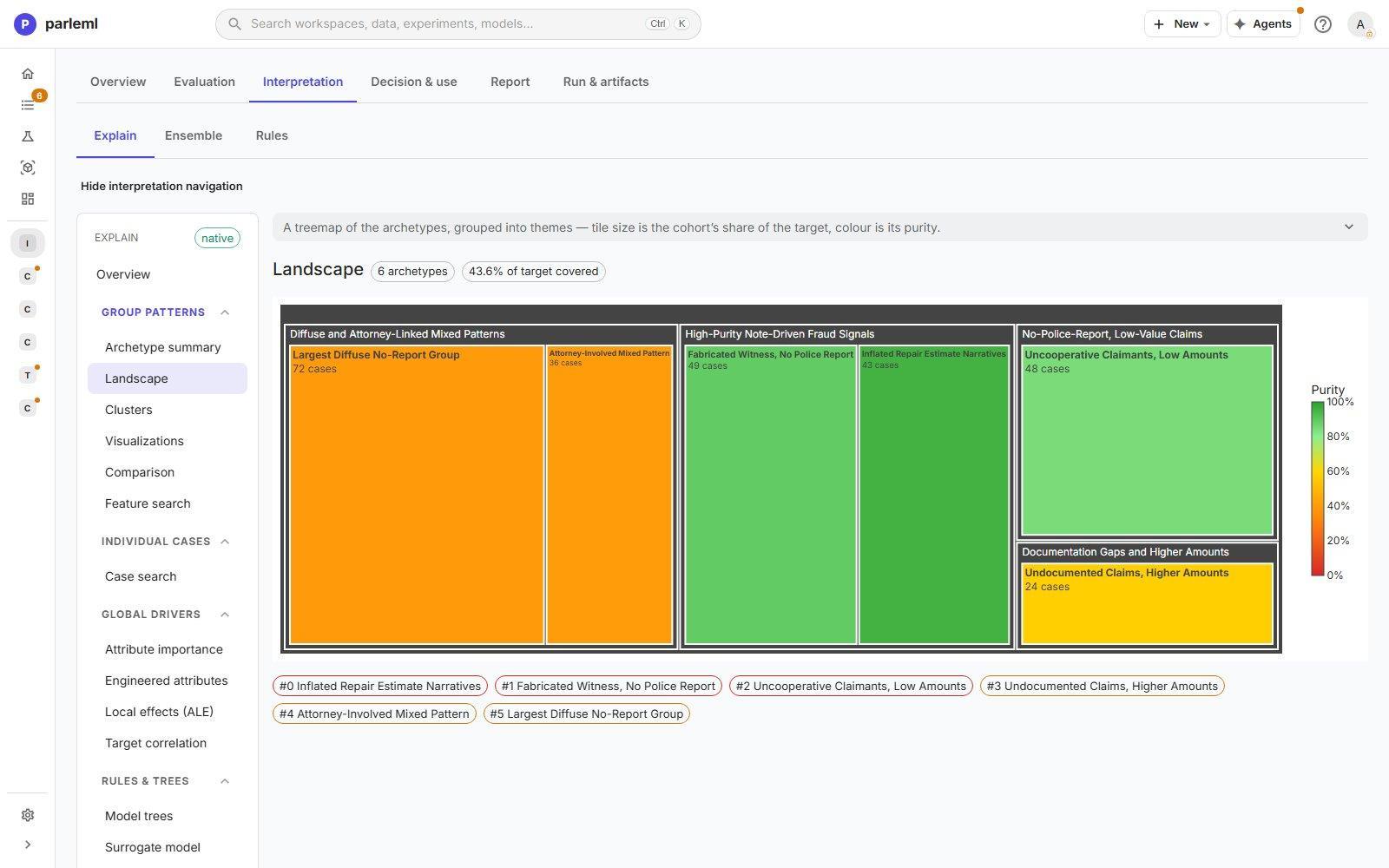Screen dimensions: 1389x868
Task: Open Archetype summary in navigation
Action: (168, 347)
